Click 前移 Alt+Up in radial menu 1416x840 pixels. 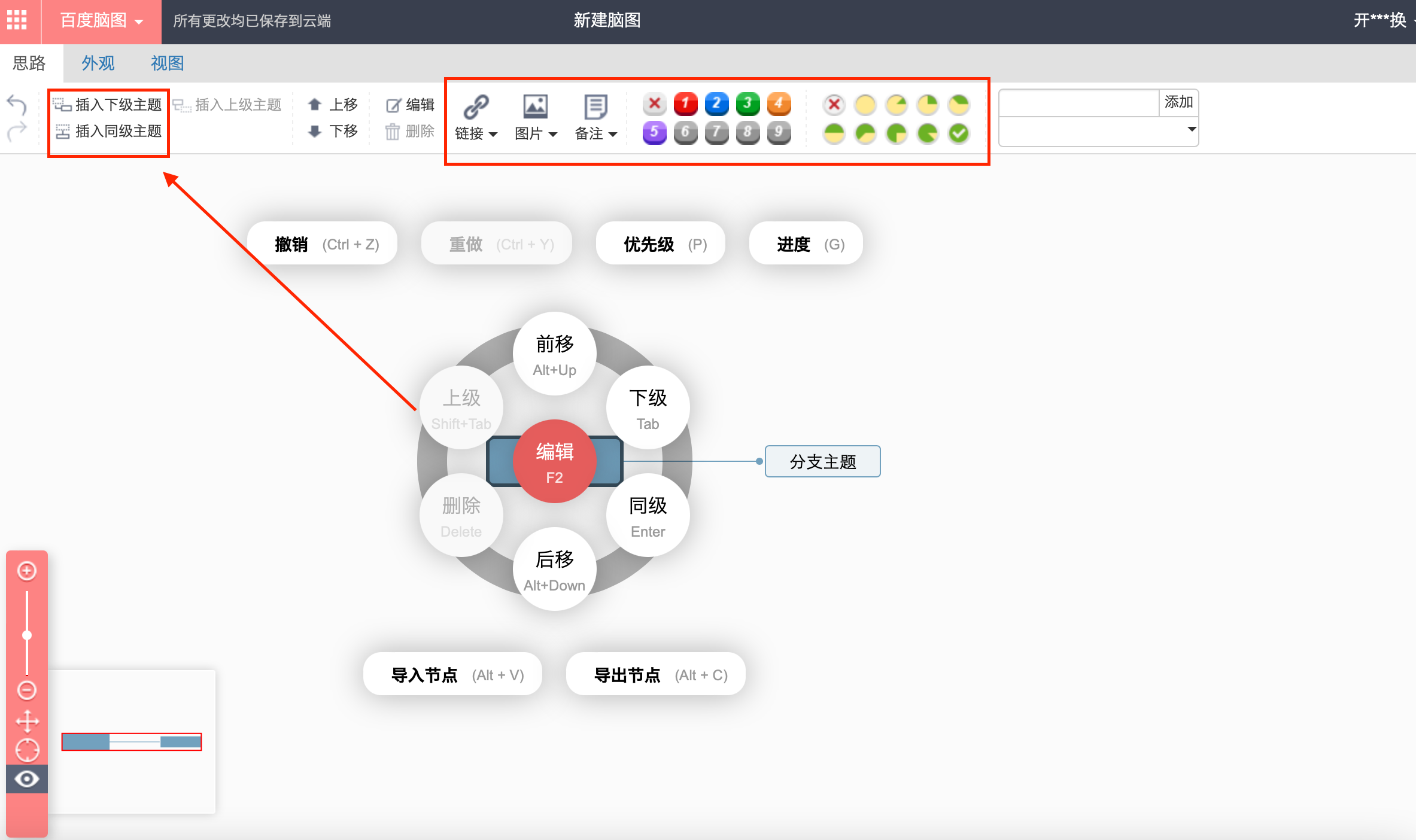click(x=555, y=354)
